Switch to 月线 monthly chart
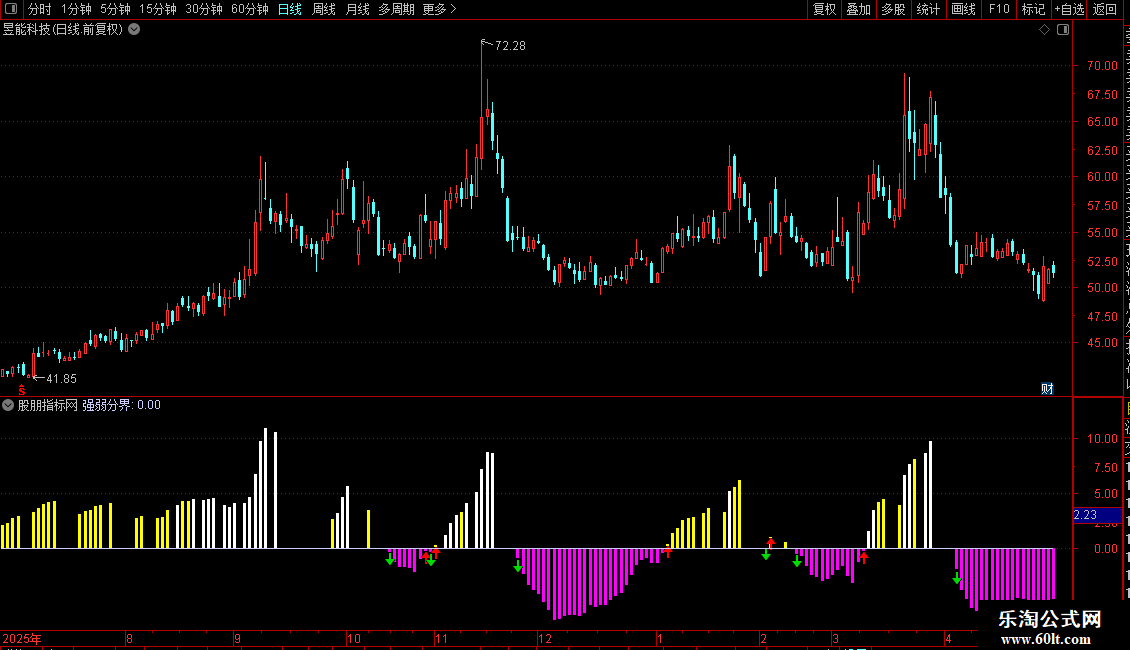Viewport: 1130px width, 650px height. 357,9
